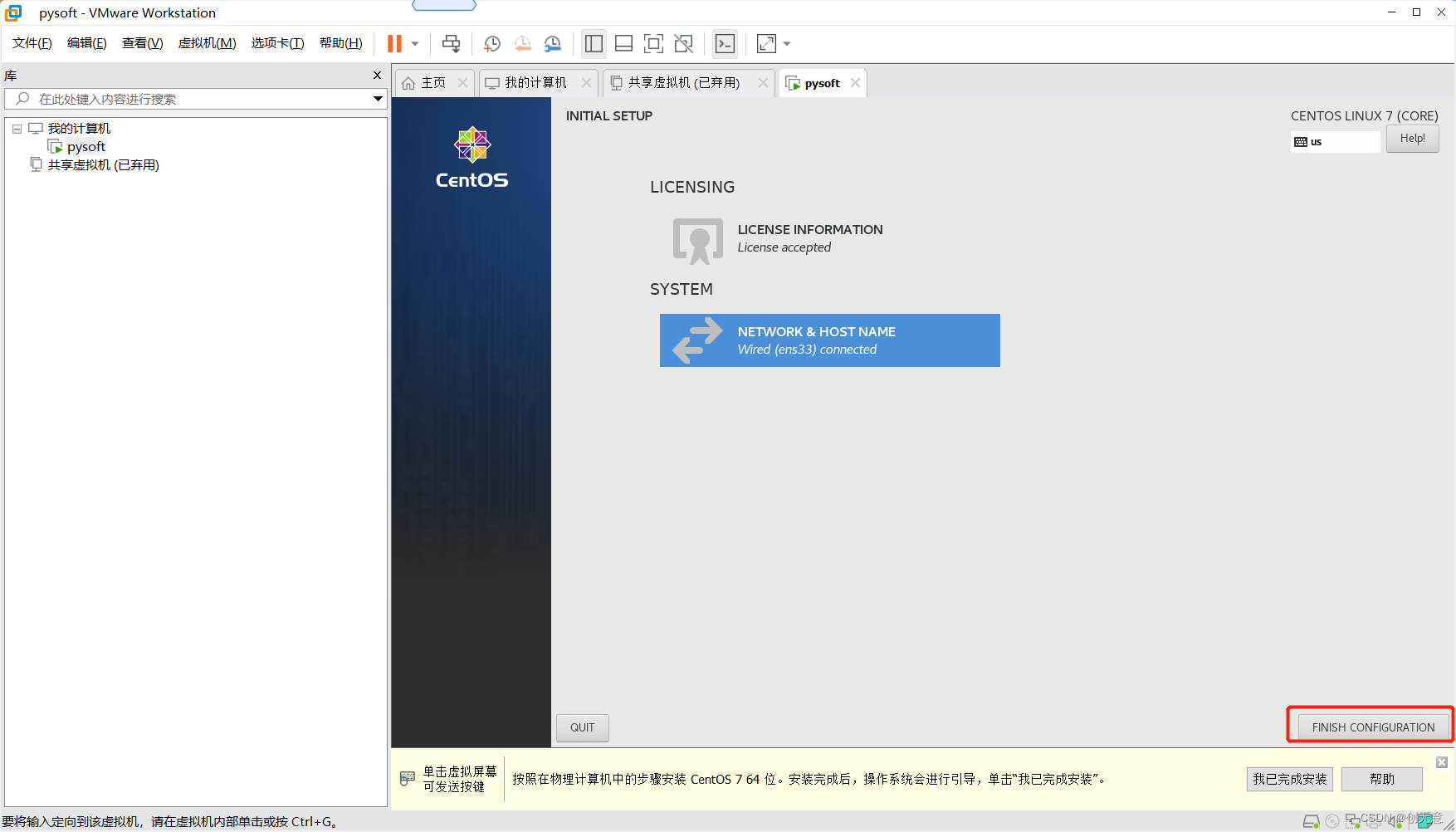The height and width of the screenshot is (832, 1456).
Task: Click the network arrows icon
Action: coord(696,340)
